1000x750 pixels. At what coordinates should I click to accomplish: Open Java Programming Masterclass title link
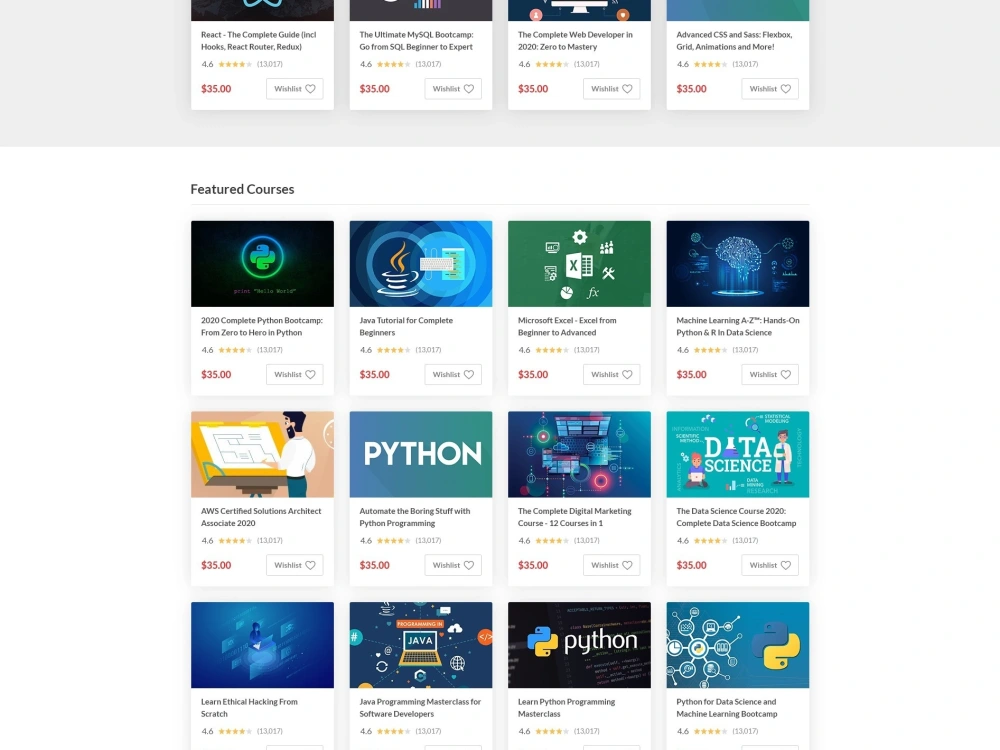click(x=420, y=708)
